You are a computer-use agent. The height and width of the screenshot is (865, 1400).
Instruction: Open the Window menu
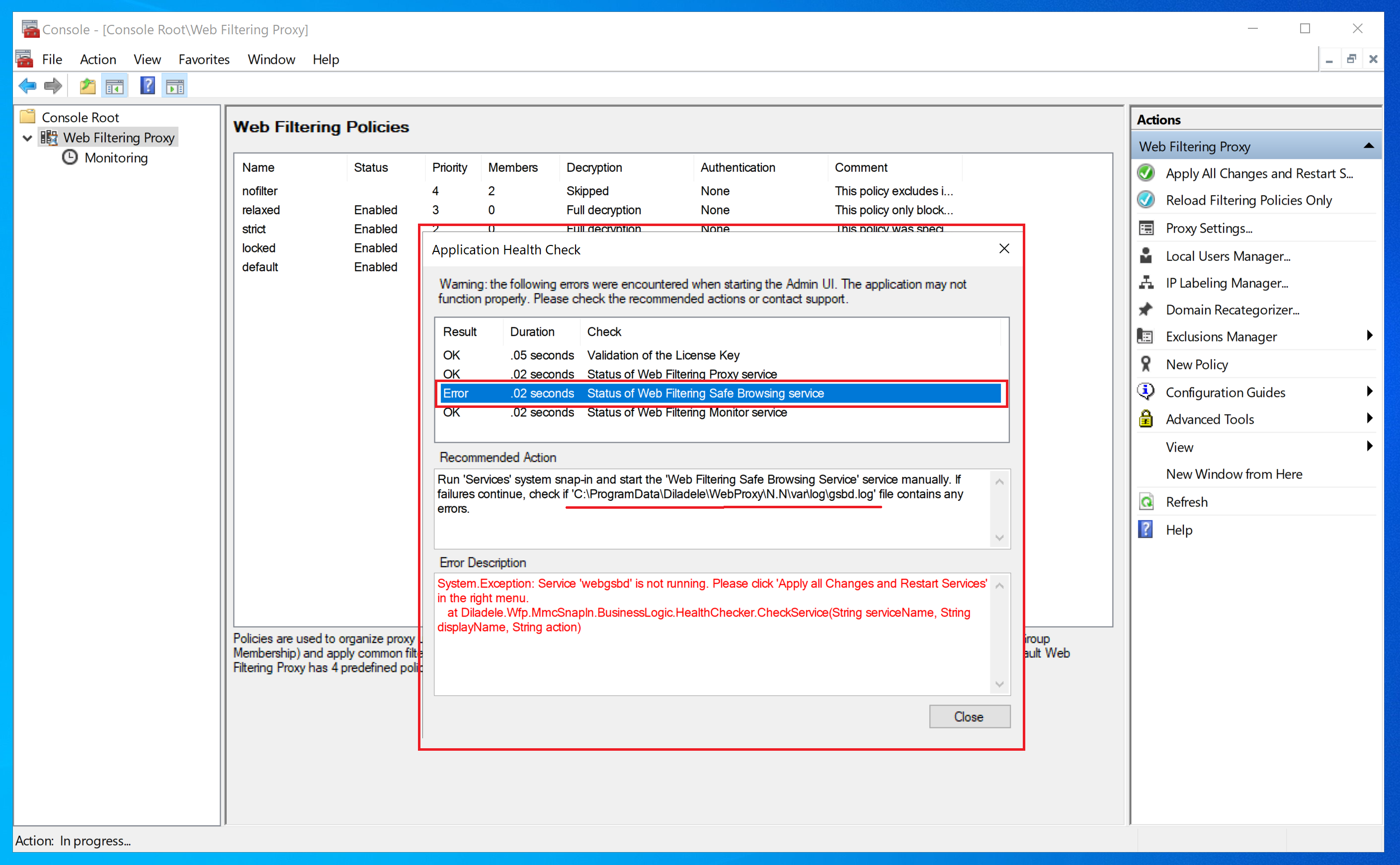point(271,59)
